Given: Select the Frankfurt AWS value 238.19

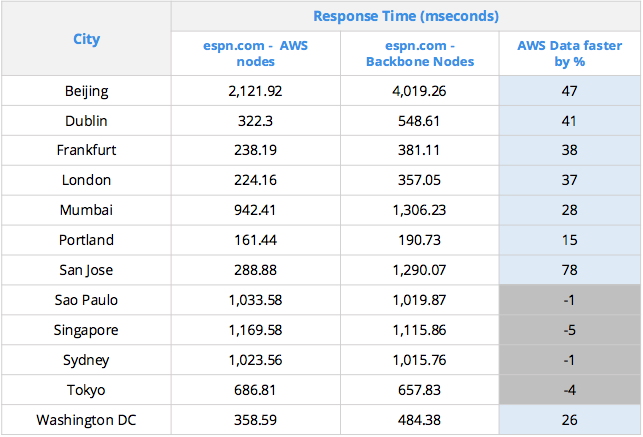Looking at the screenshot, I should [x=255, y=150].
